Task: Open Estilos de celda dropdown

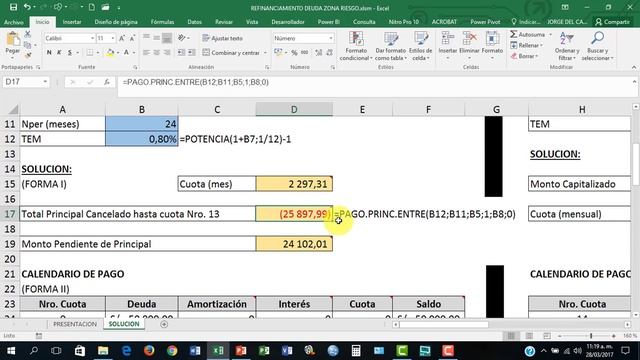Action: click(x=420, y=46)
